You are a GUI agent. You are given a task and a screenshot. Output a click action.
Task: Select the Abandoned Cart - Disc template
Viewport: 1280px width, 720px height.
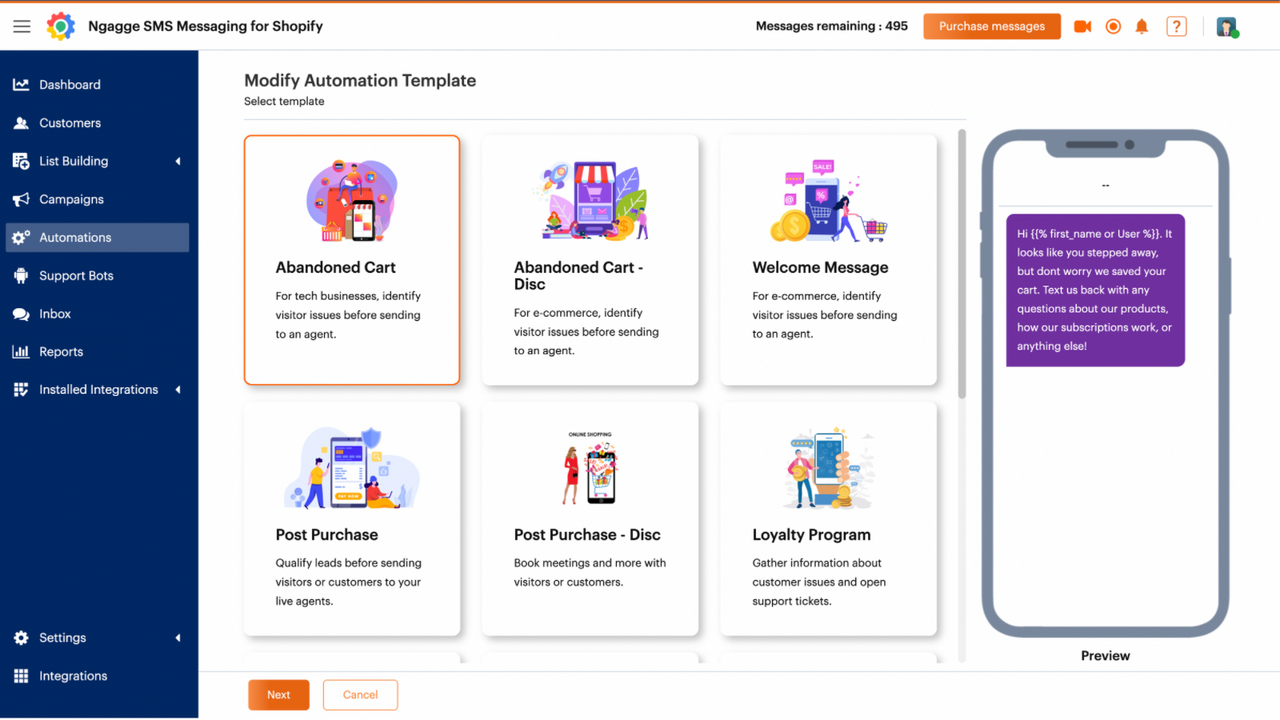[x=590, y=258]
